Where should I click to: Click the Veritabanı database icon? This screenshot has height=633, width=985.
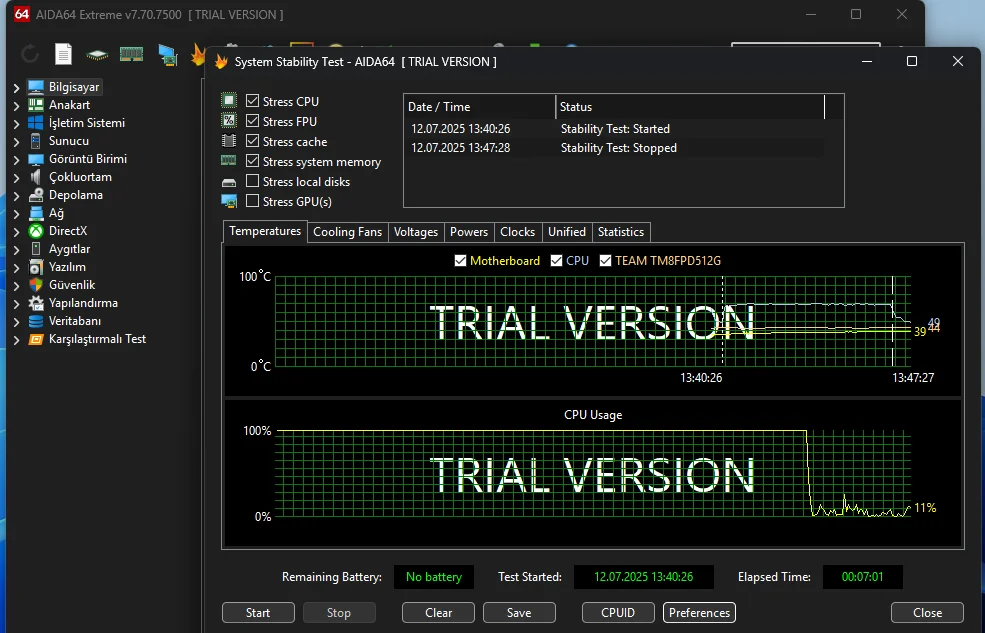(36, 321)
